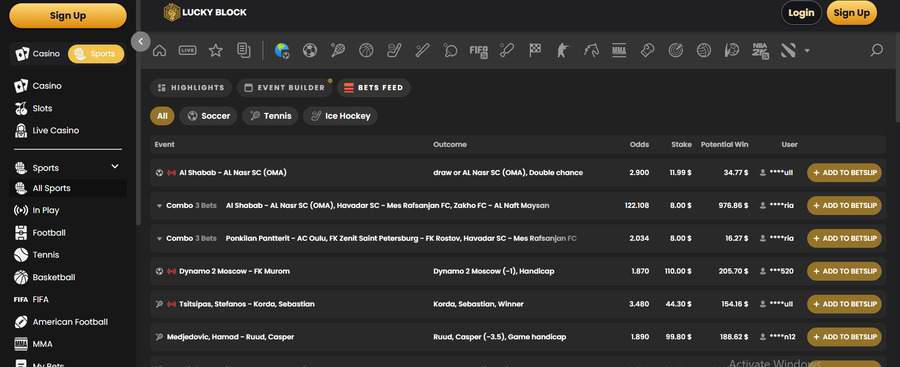The image size is (900, 367).
Task: Select the NBA 2K toolbar icon
Action: (760, 51)
